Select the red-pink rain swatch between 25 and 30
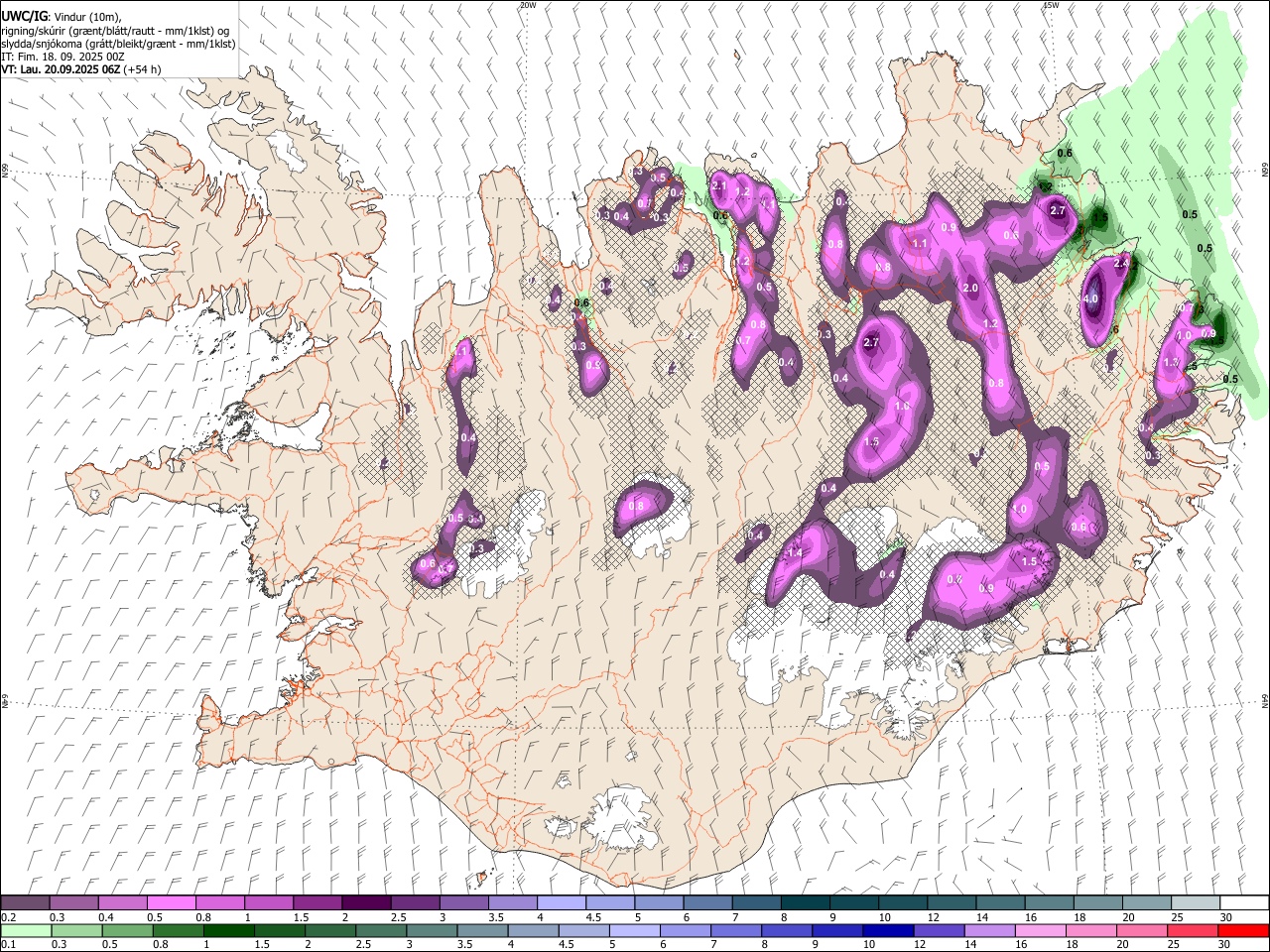 coord(1193,930)
